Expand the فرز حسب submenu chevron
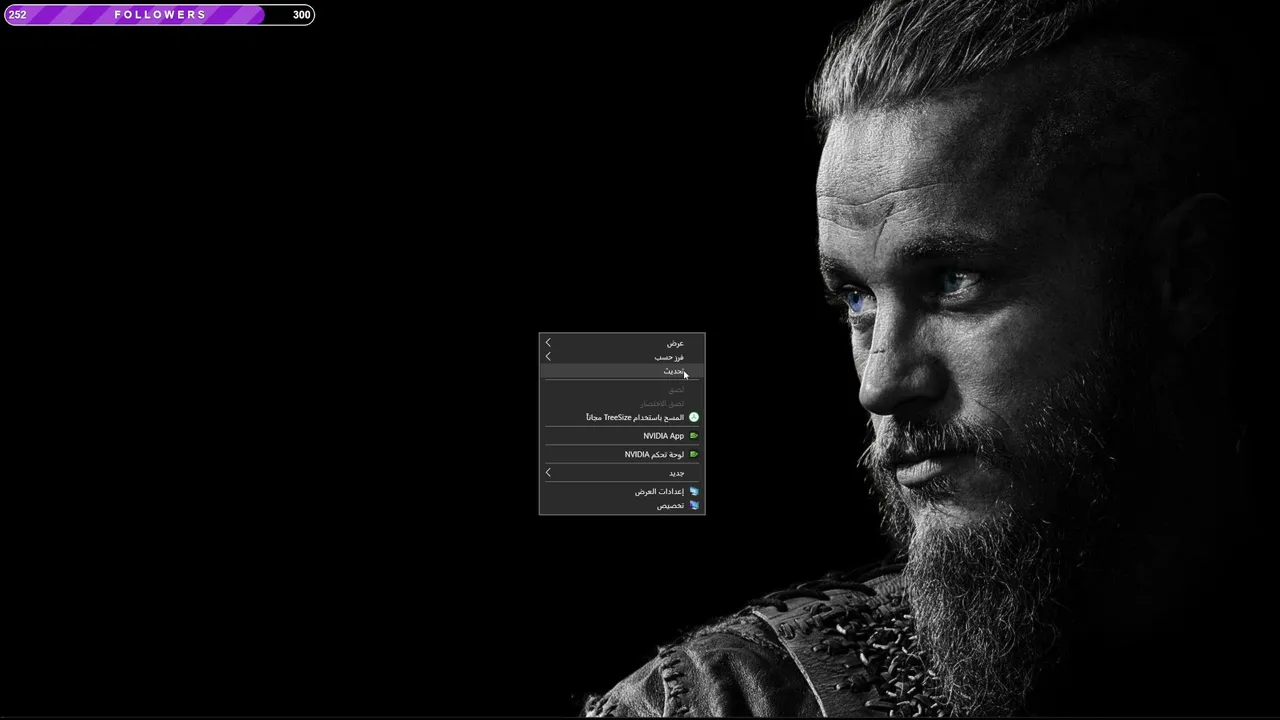Screen dimensions: 1280x720 pyautogui.click(x=548, y=356)
